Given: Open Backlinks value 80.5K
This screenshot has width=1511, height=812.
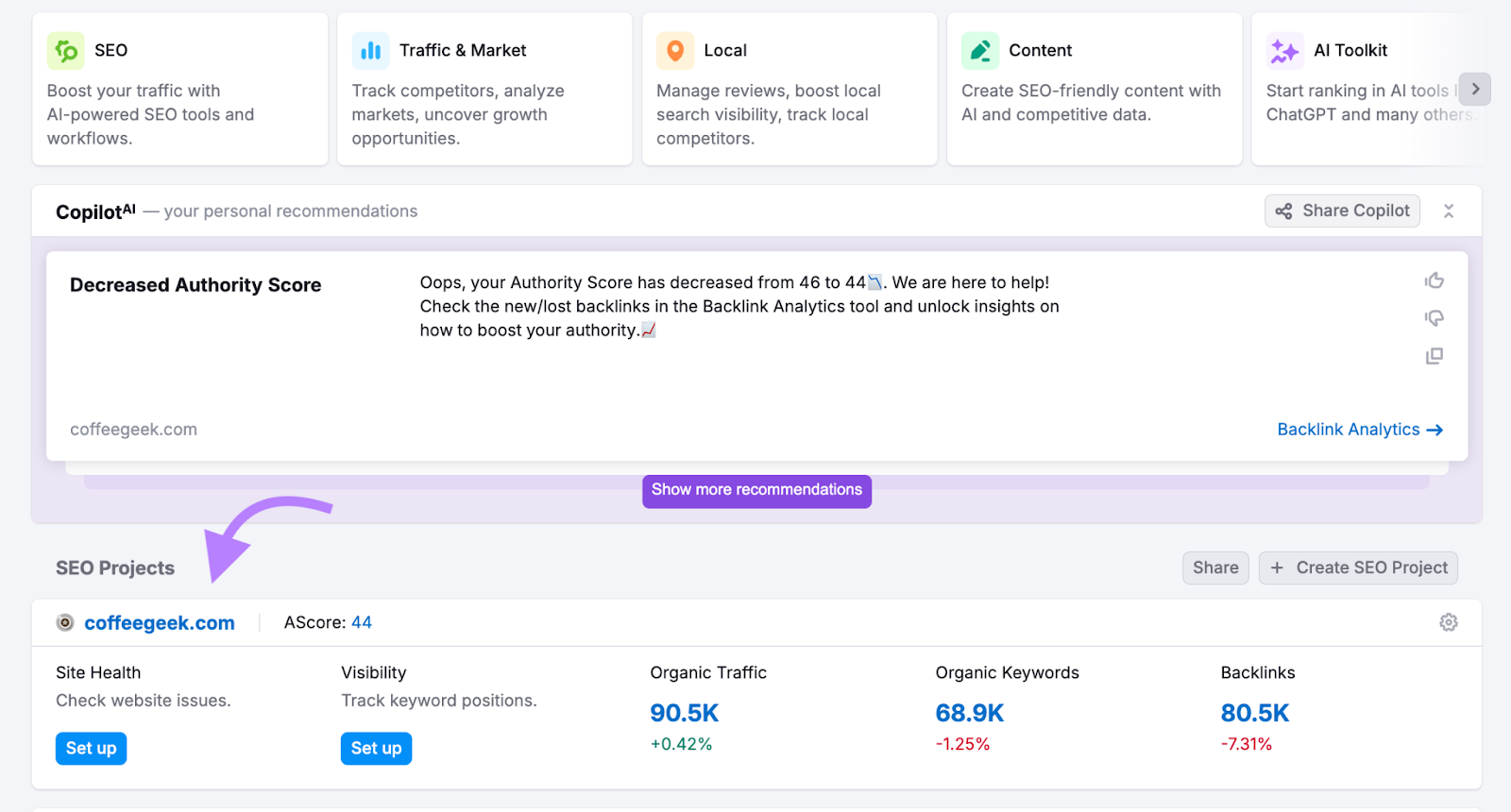Looking at the screenshot, I should pyautogui.click(x=1255, y=714).
